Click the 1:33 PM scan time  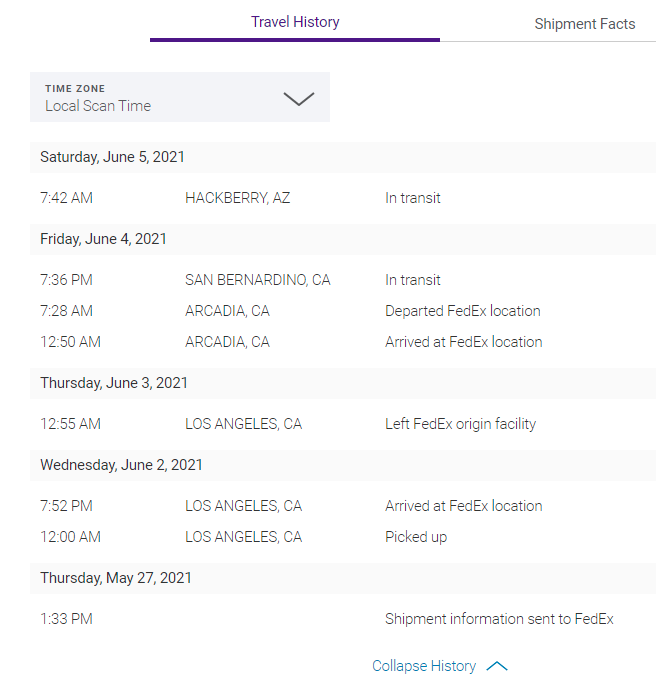(66, 619)
